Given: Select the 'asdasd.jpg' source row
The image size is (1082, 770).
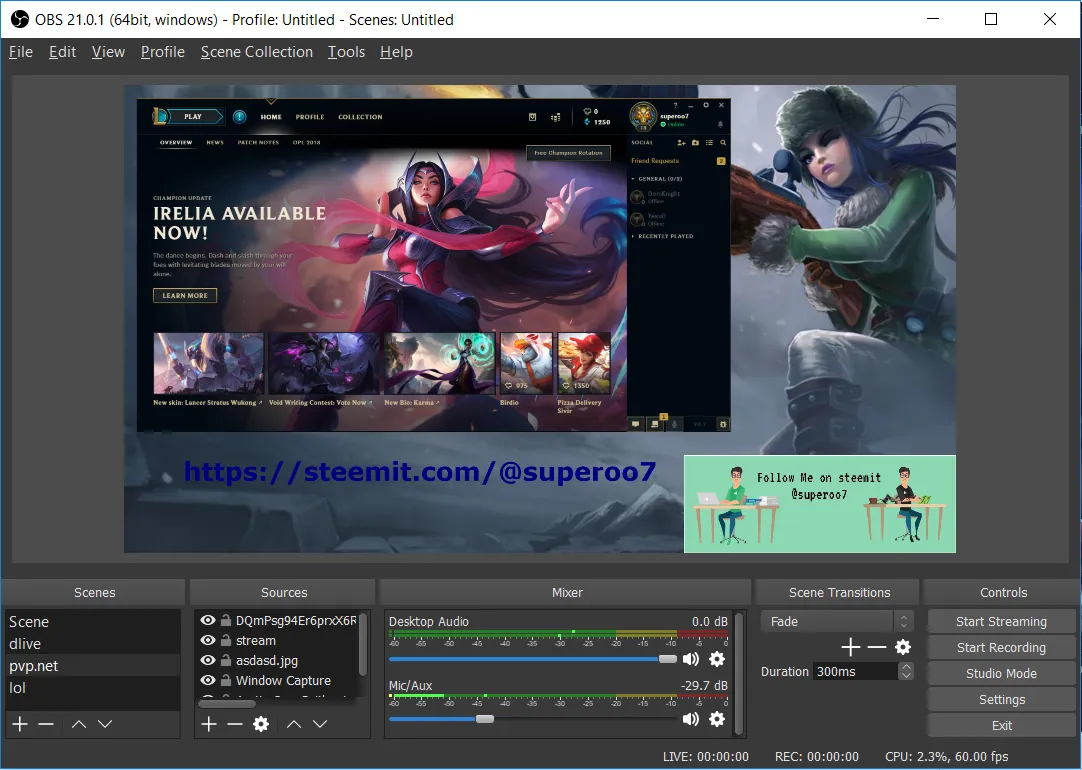Looking at the screenshot, I should pyautogui.click(x=277, y=660).
